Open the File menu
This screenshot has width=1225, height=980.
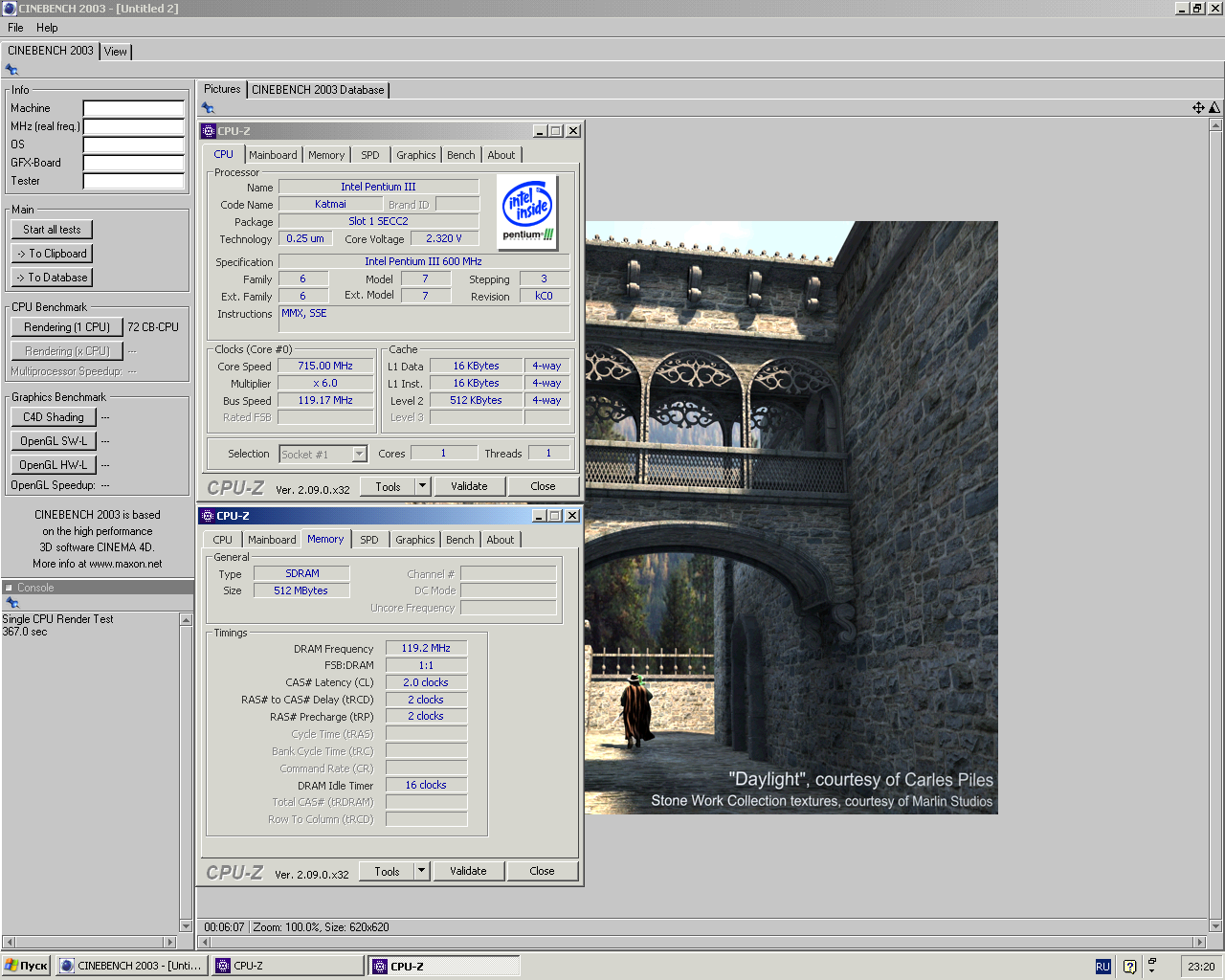pyautogui.click(x=15, y=28)
